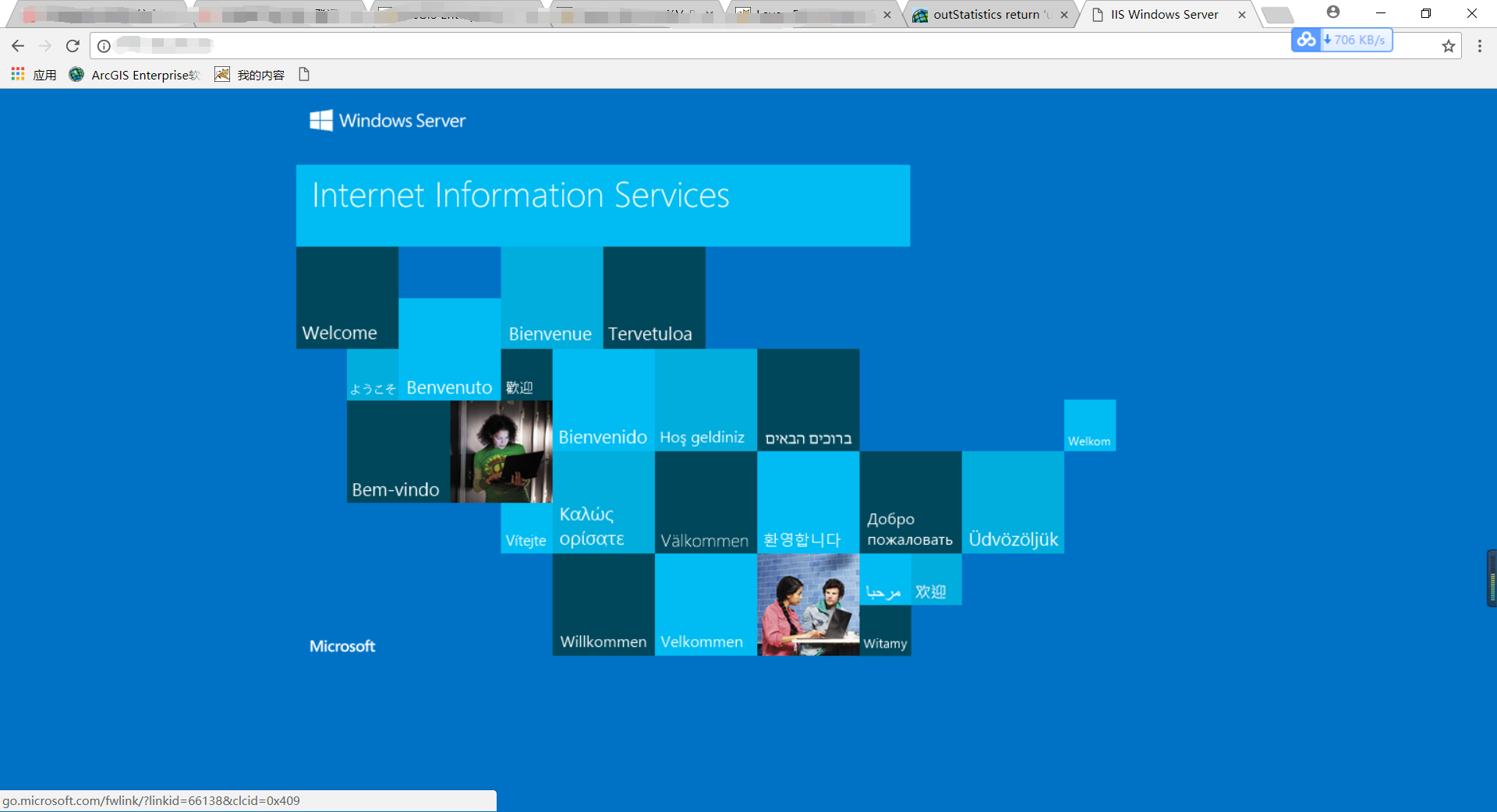
Task: Click the ようこそ tile
Action: (373, 375)
